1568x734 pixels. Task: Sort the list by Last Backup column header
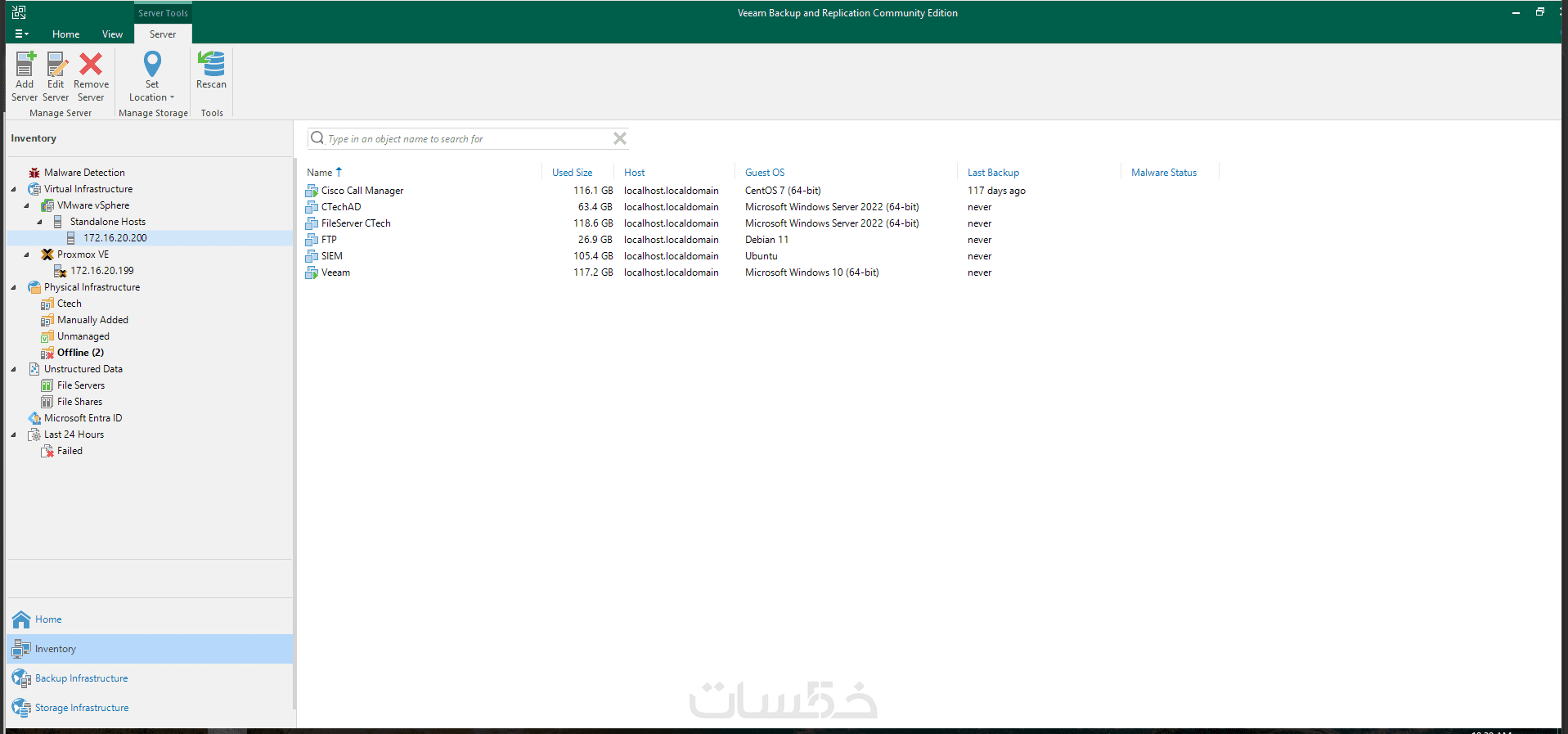(994, 173)
